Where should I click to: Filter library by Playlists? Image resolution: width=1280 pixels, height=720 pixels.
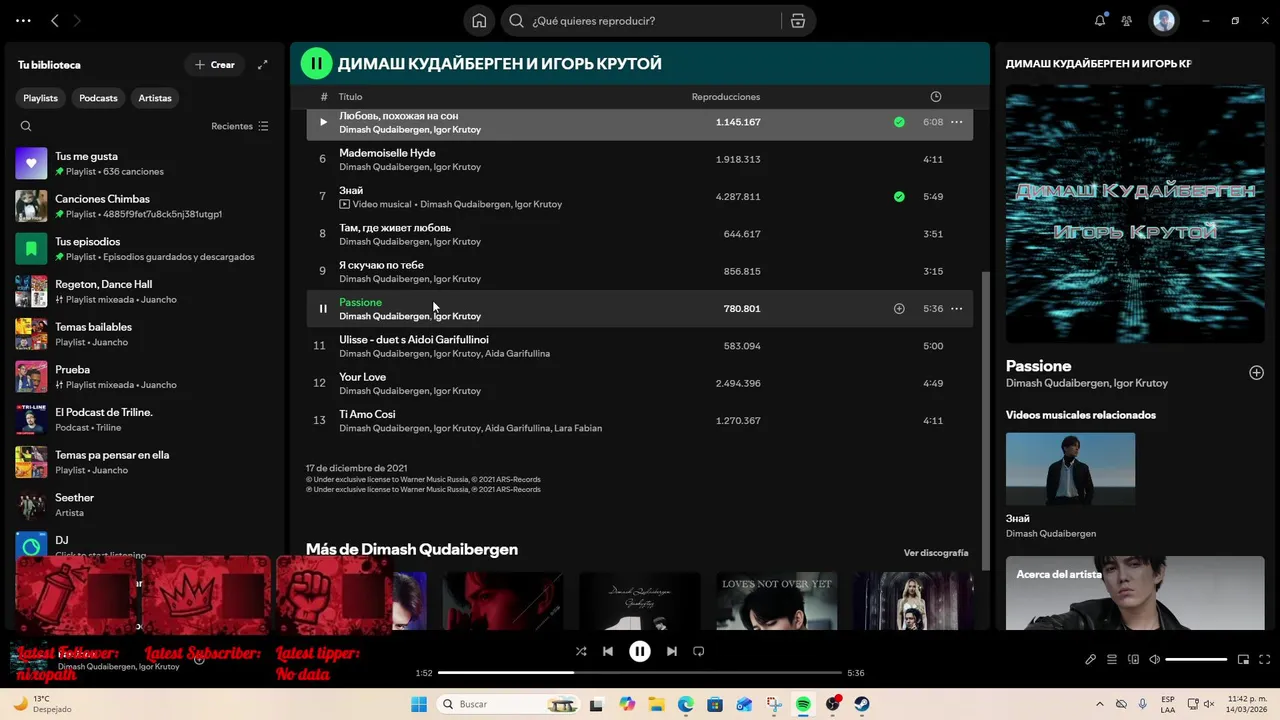pos(41,98)
